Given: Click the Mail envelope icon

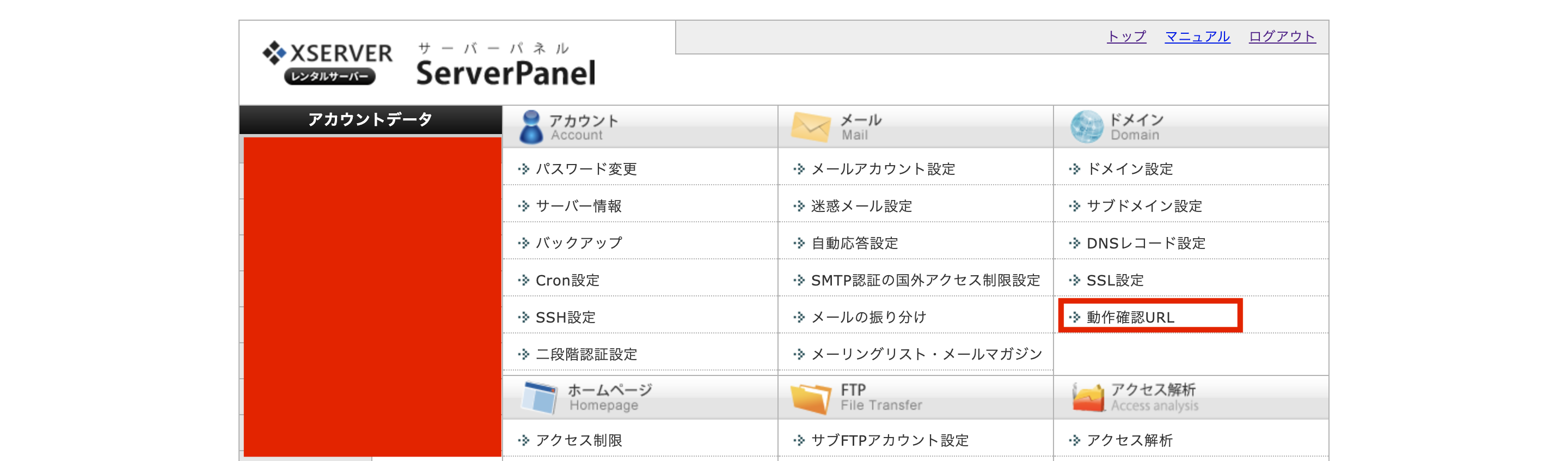Looking at the screenshot, I should [x=810, y=126].
